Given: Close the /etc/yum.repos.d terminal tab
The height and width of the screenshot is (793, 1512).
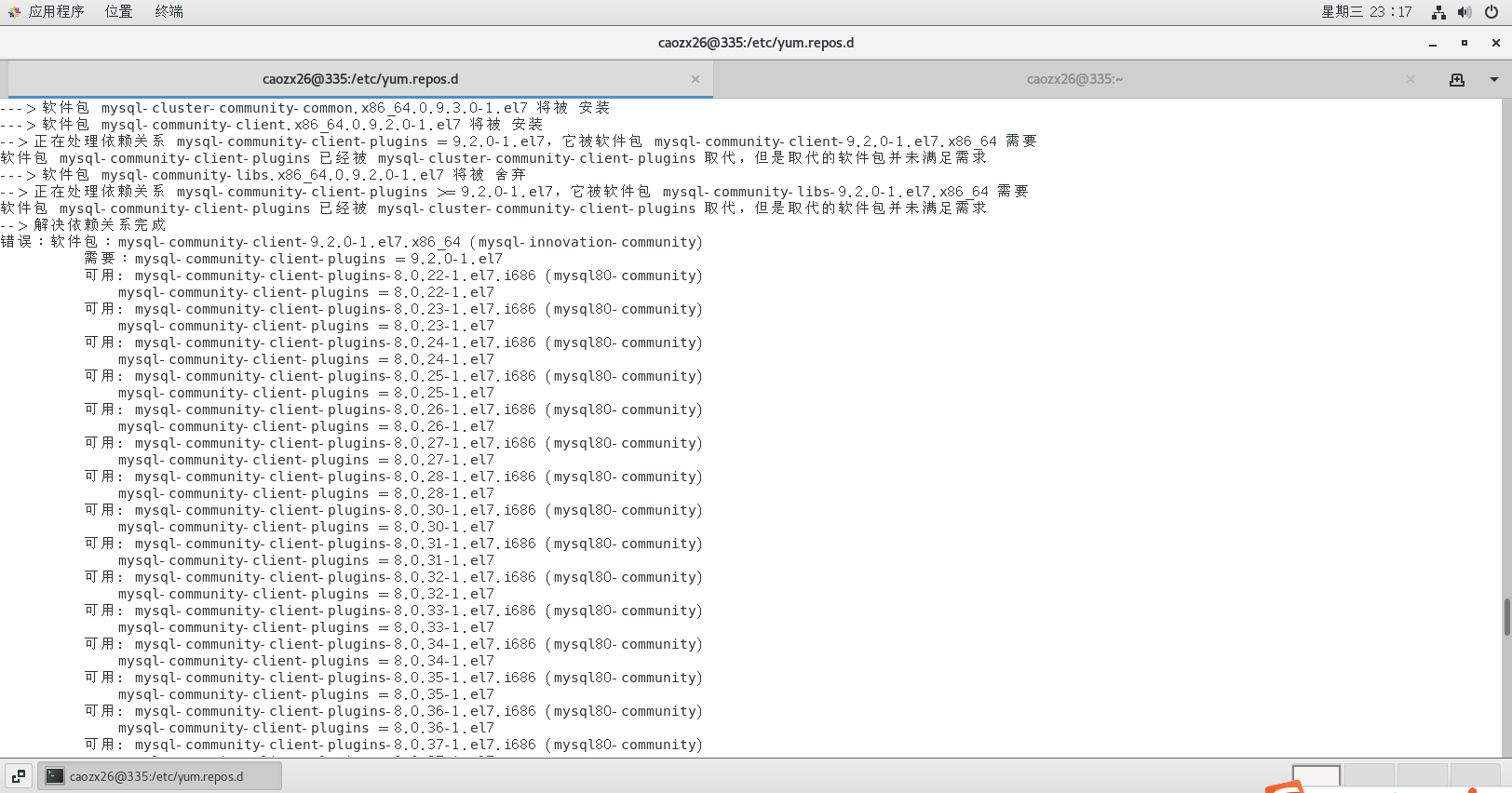Looking at the screenshot, I should pyautogui.click(x=695, y=79).
